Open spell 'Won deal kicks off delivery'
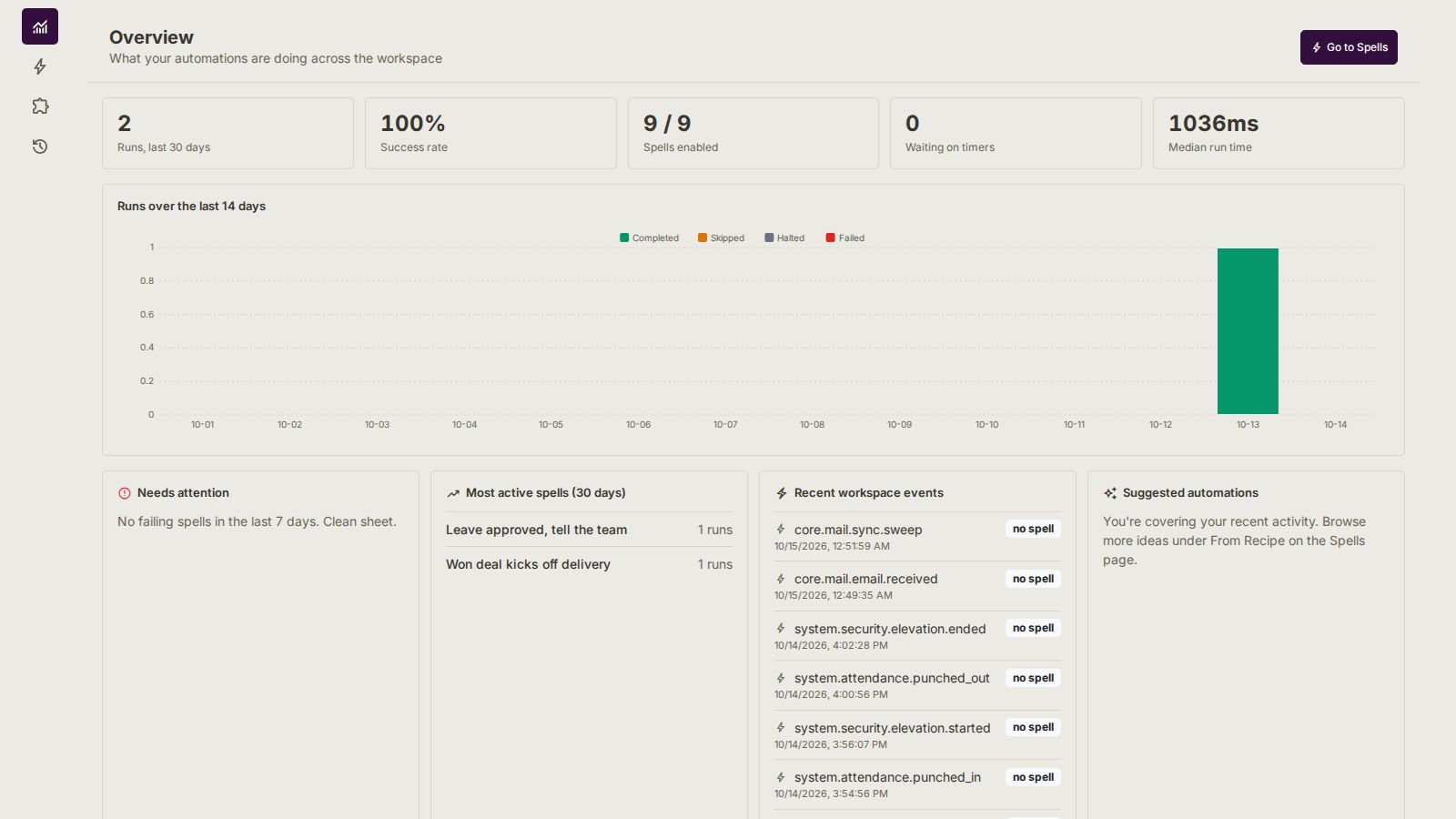The width and height of the screenshot is (1456, 819). click(x=589, y=564)
